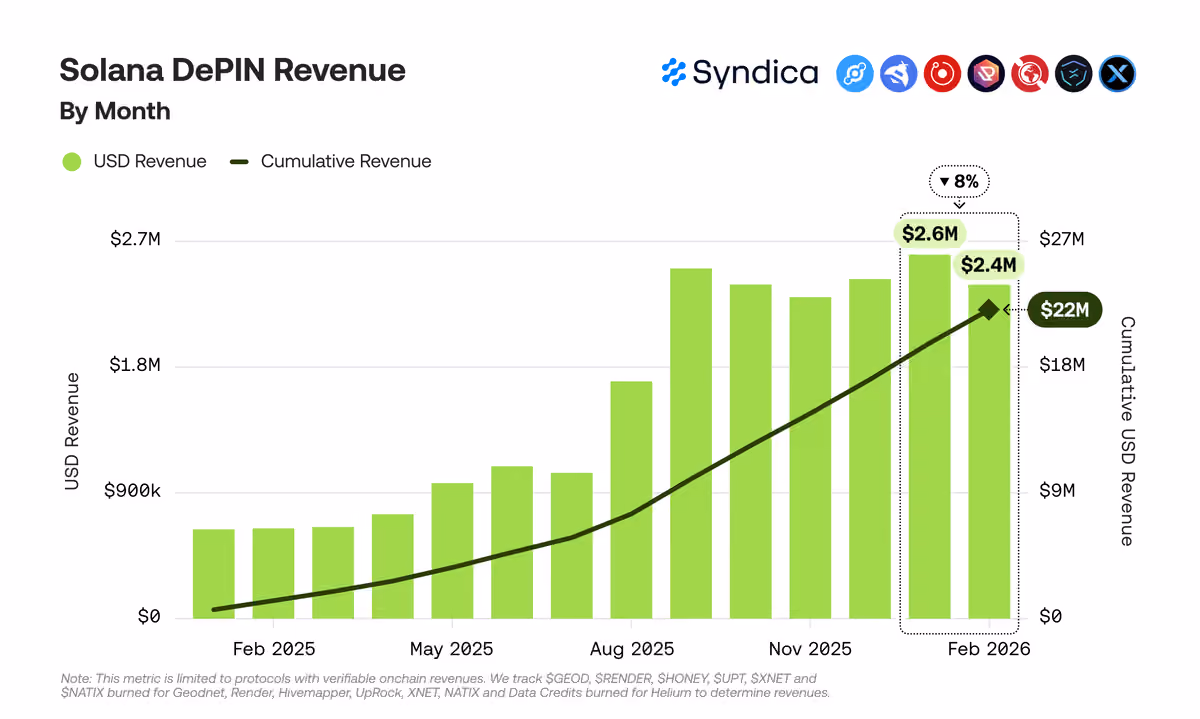This screenshot has width=1200, height=719.
Task: Select the Cumulative Revenue legend label
Action: [x=346, y=162]
